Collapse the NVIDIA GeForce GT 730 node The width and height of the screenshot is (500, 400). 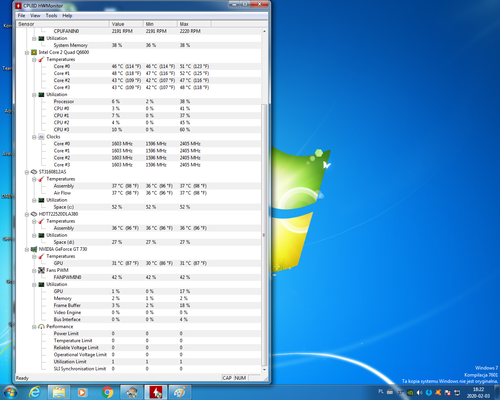click(x=27, y=249)
